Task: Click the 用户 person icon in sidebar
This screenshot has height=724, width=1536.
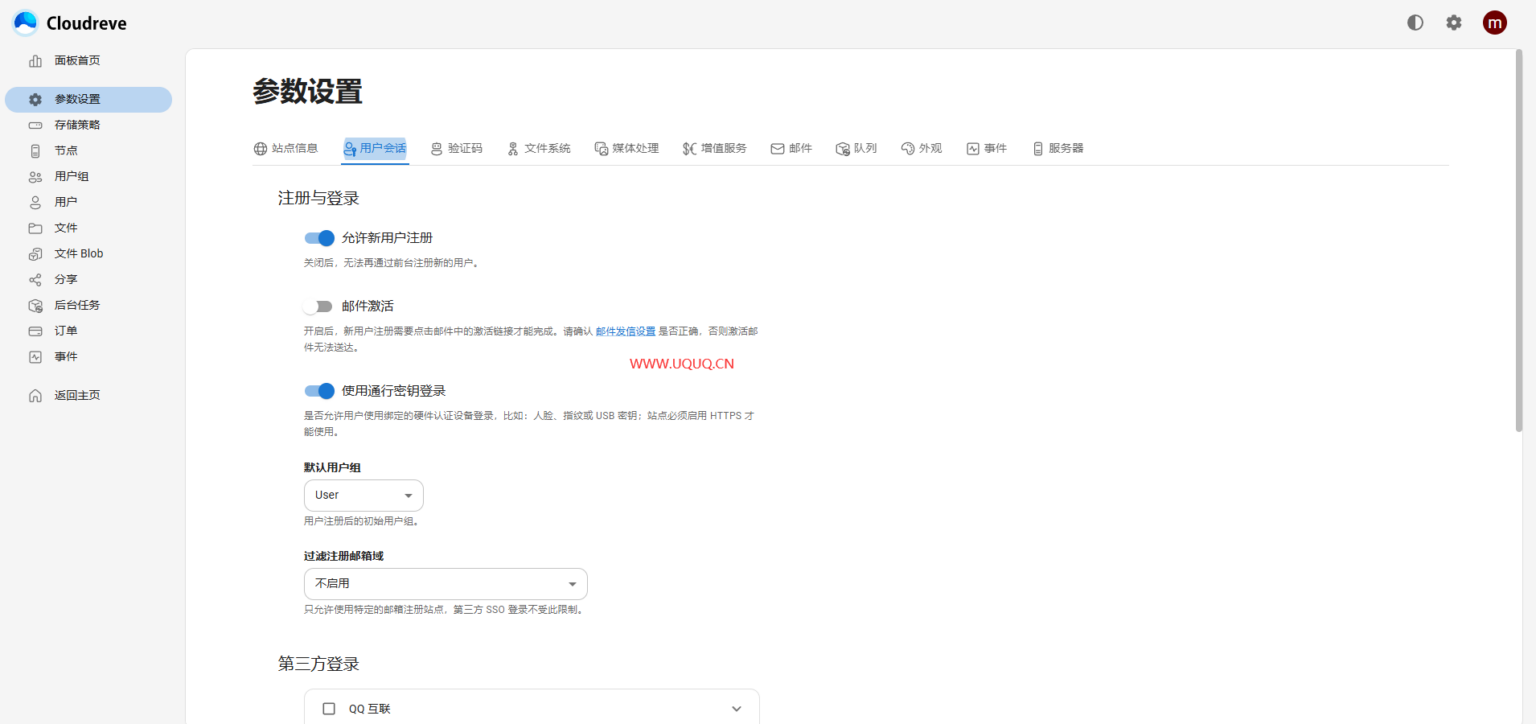Action: tap(36, 202)
